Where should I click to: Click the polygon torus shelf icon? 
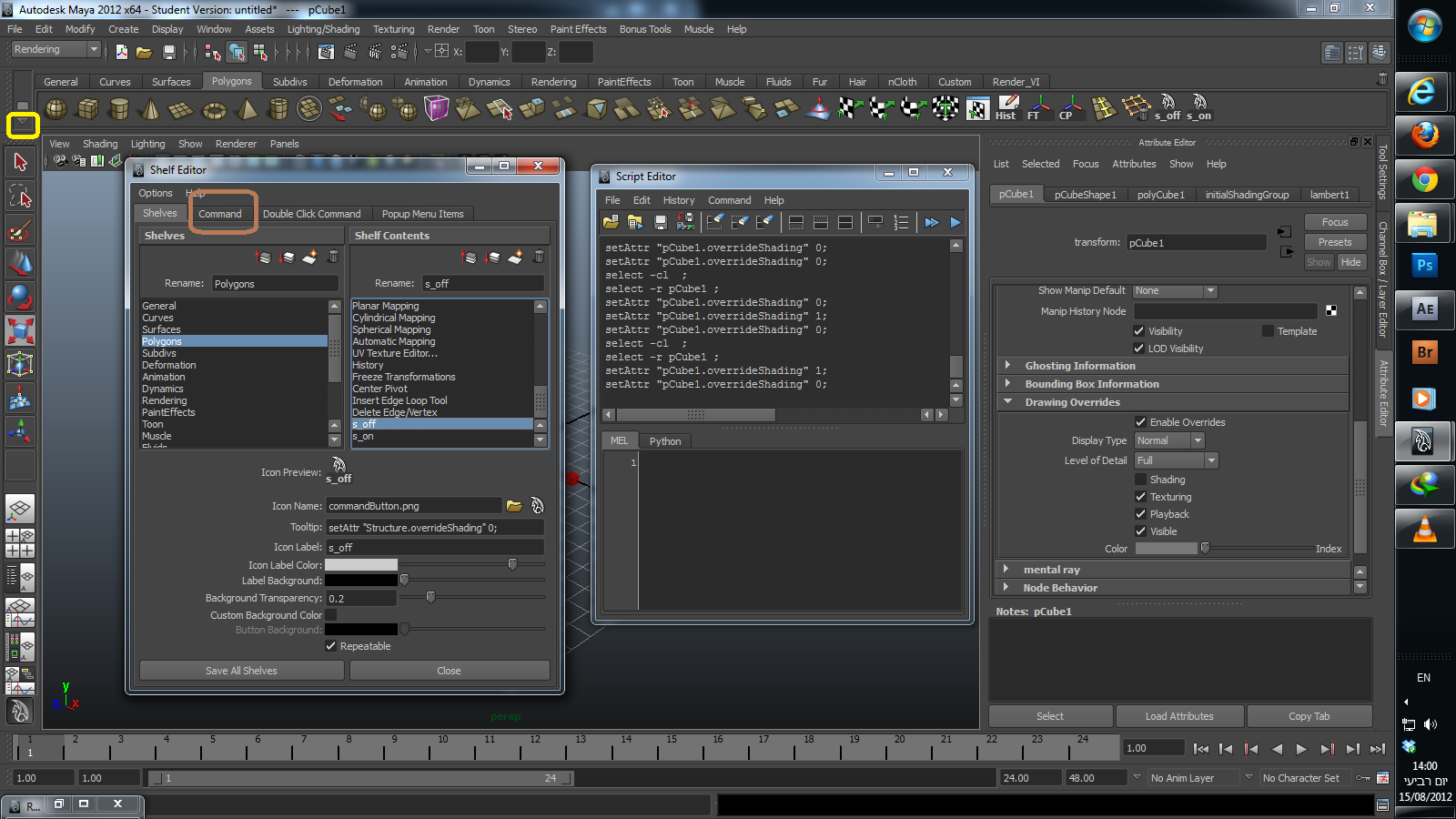pyautogui.click(x=214, y=110)
